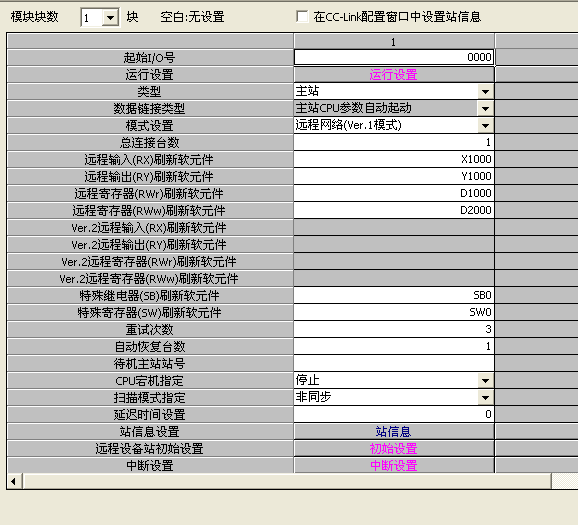Click the Y1000 remote output field
Screen dimensions: 578x525
394,176
